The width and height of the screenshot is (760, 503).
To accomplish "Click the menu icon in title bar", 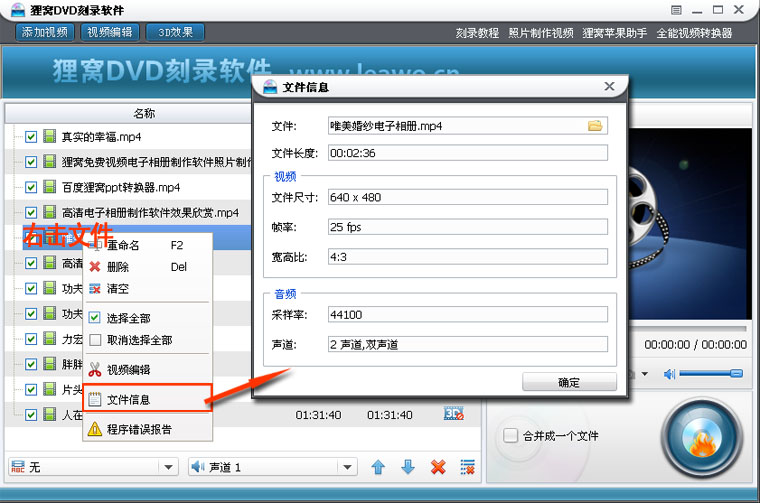I will point(676,10).
